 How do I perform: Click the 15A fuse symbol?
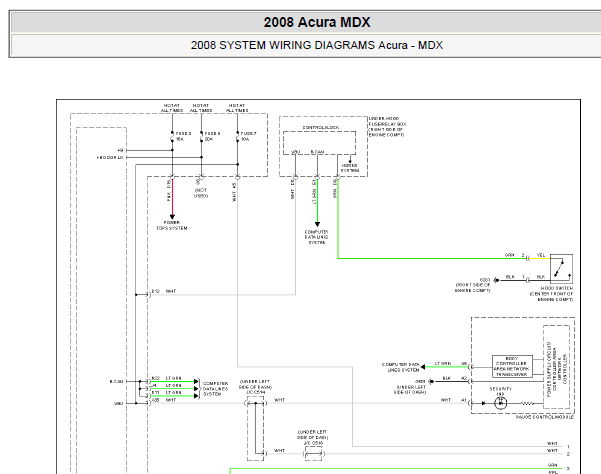tap(172, 136)
